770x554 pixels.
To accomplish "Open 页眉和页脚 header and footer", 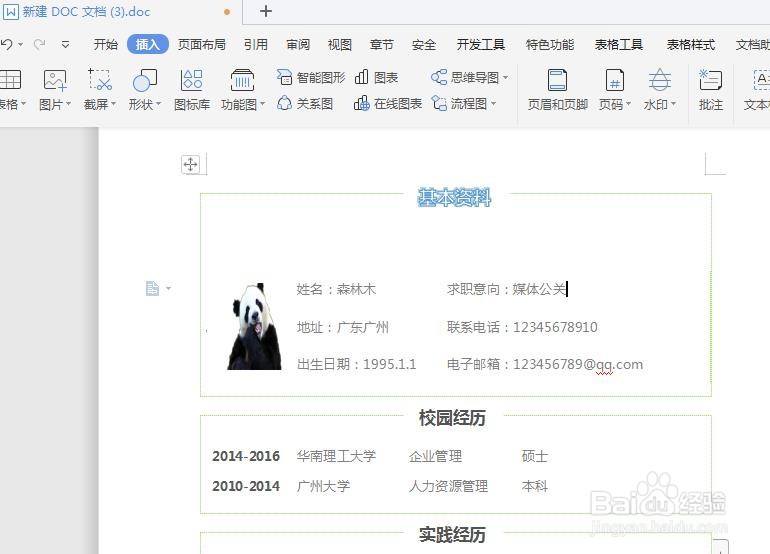I will coord(558,89).
